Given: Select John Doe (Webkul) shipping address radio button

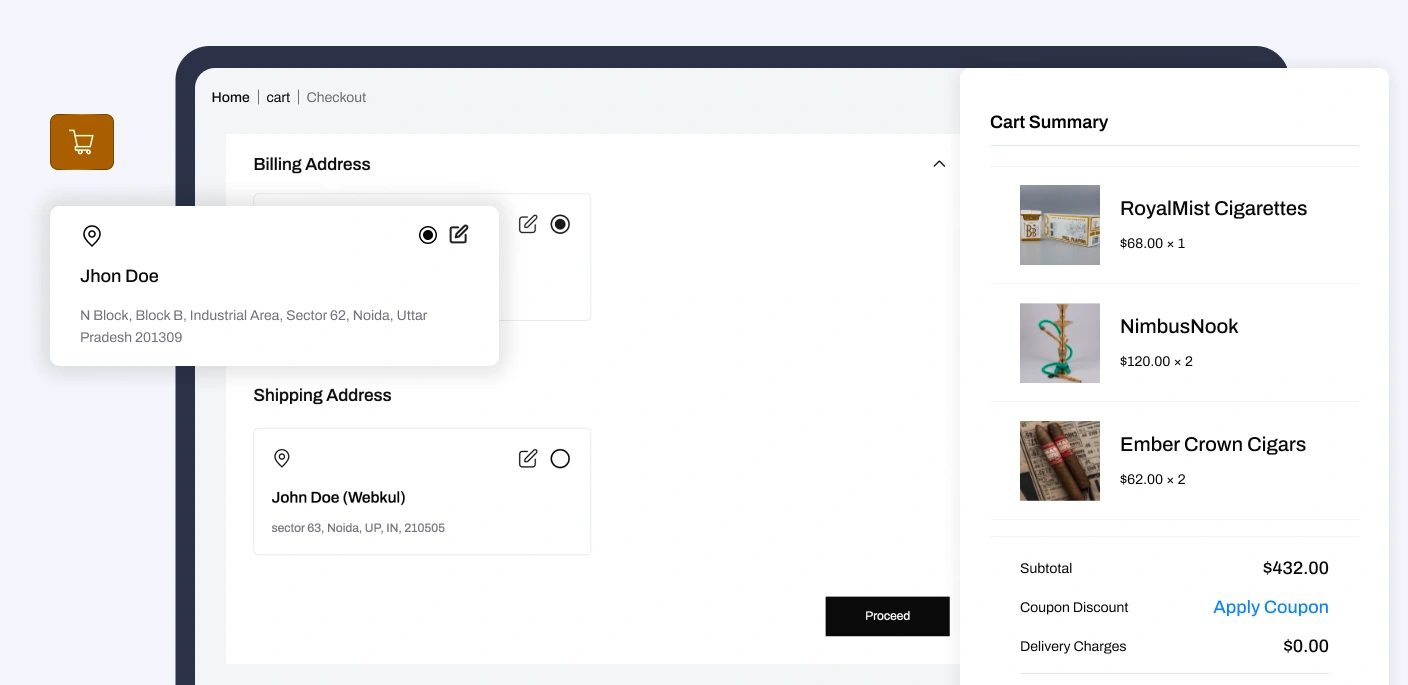Looking at the screenshot, I should [x=560, y=459].
